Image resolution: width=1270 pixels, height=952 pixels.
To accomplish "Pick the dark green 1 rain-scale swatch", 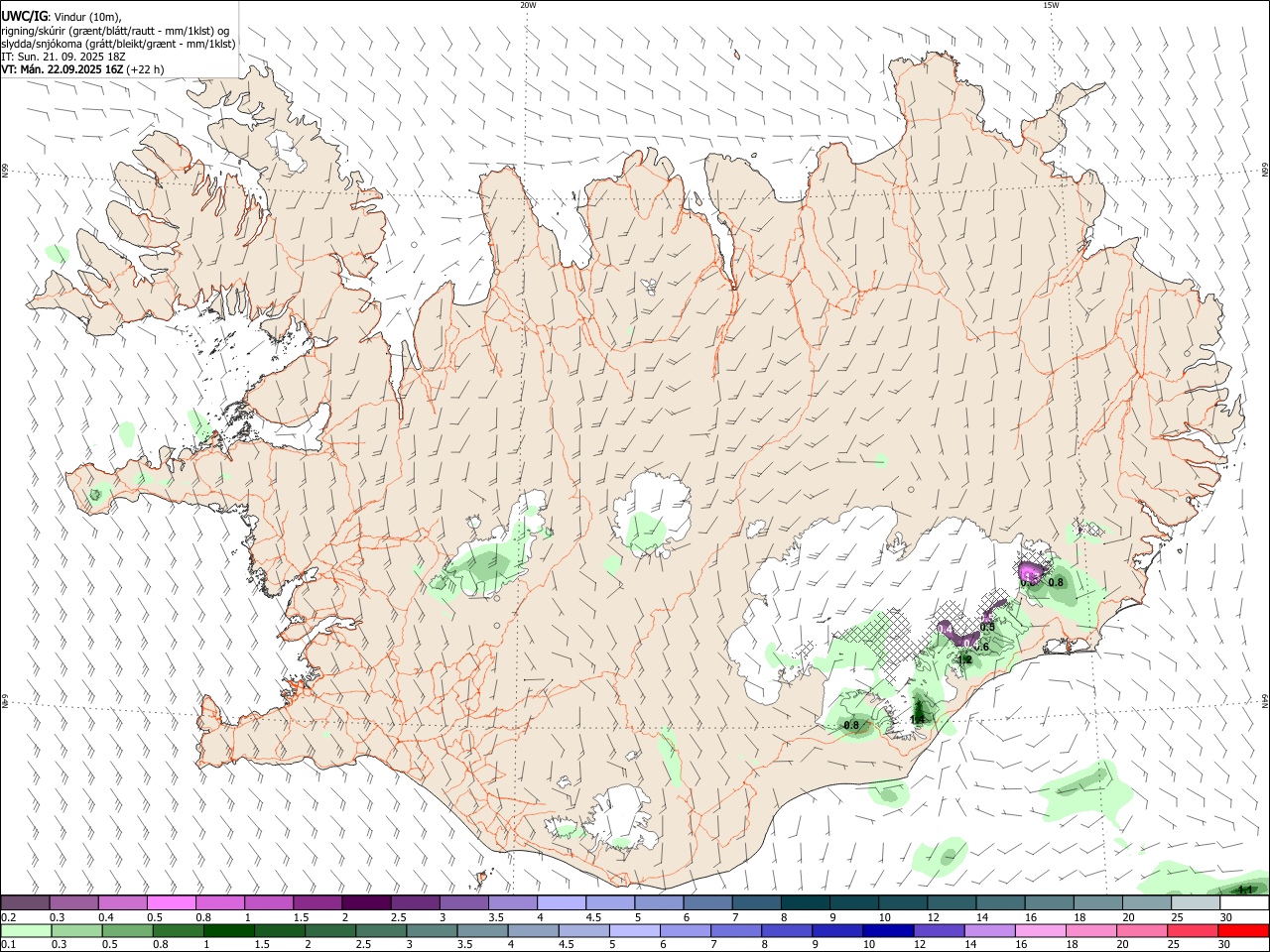I will pos(228,930).
